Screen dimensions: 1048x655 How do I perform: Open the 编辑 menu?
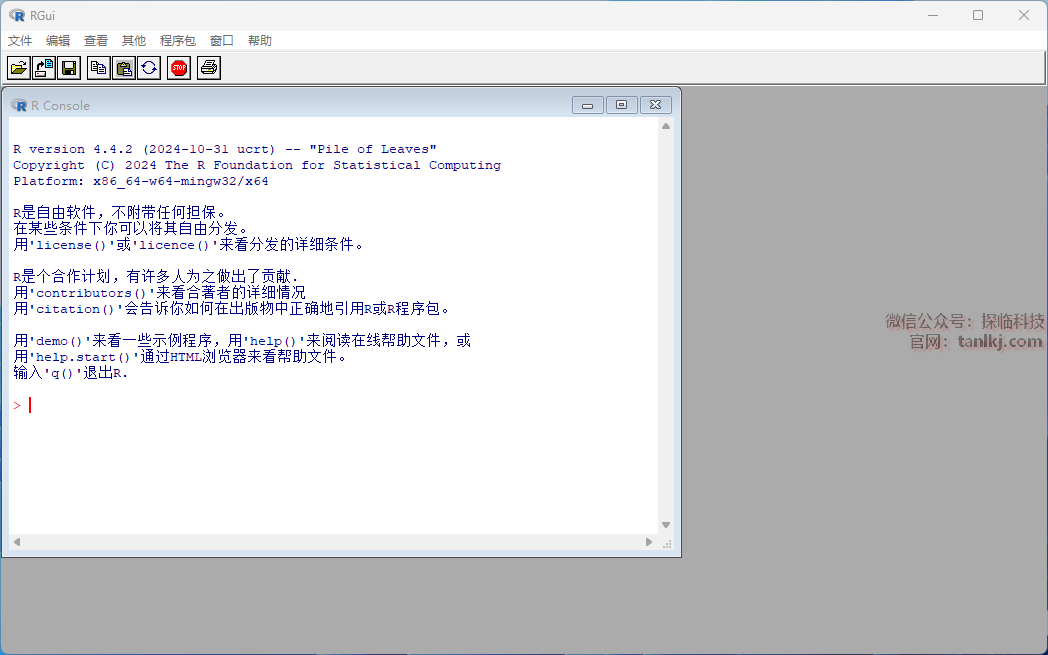coord(58,41)
